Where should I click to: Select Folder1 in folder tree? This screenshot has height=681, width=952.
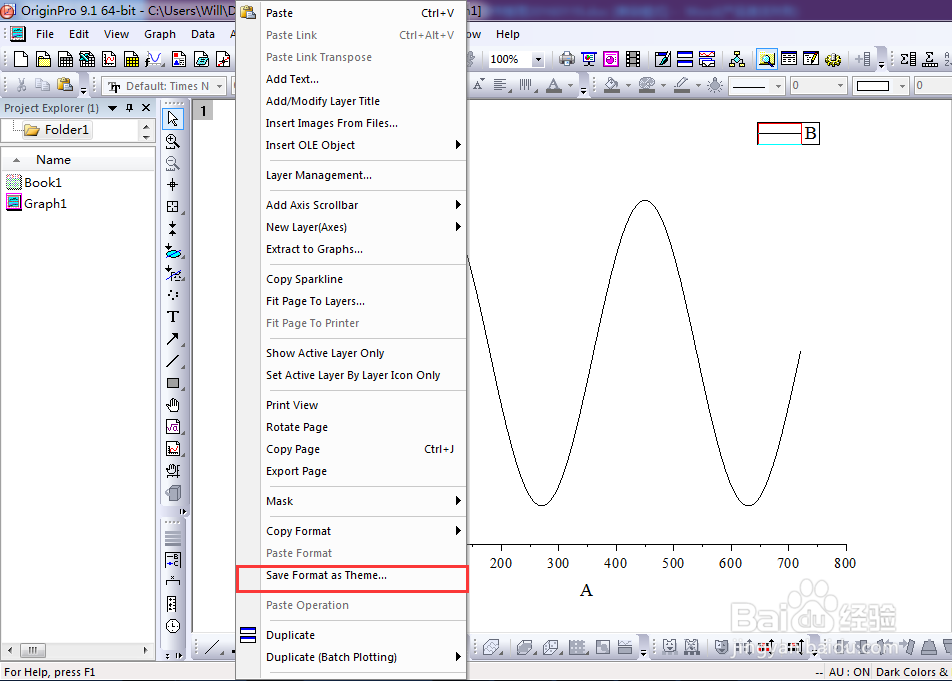point(58,129)
